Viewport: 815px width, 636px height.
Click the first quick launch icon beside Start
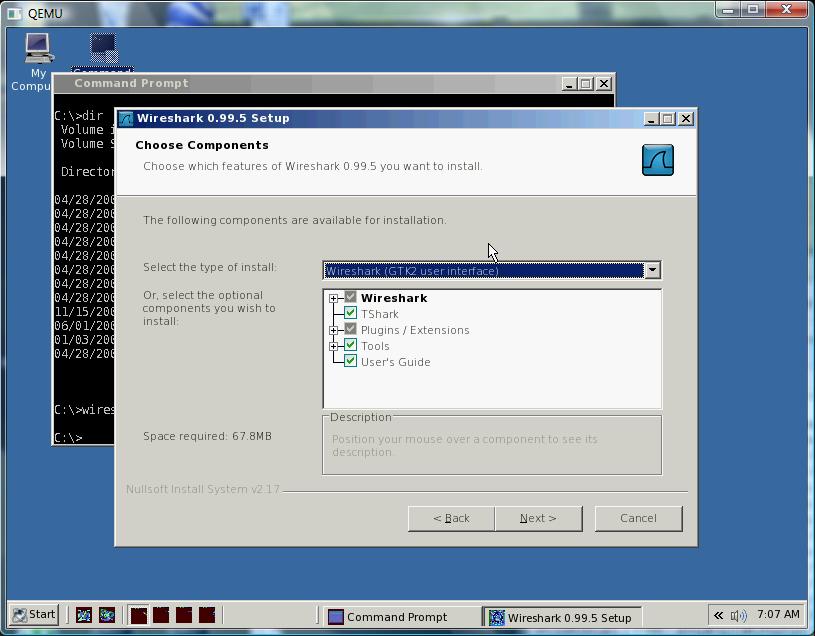click(84, 615)
